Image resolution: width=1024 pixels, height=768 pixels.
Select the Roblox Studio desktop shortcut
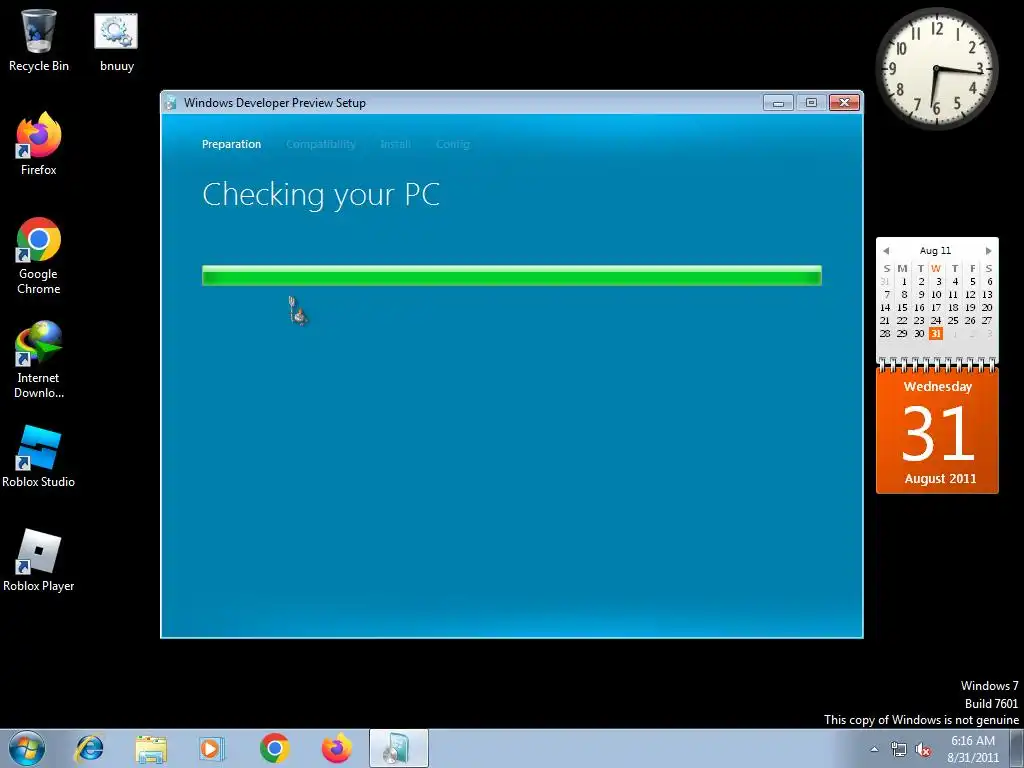[x=39, y=456]
